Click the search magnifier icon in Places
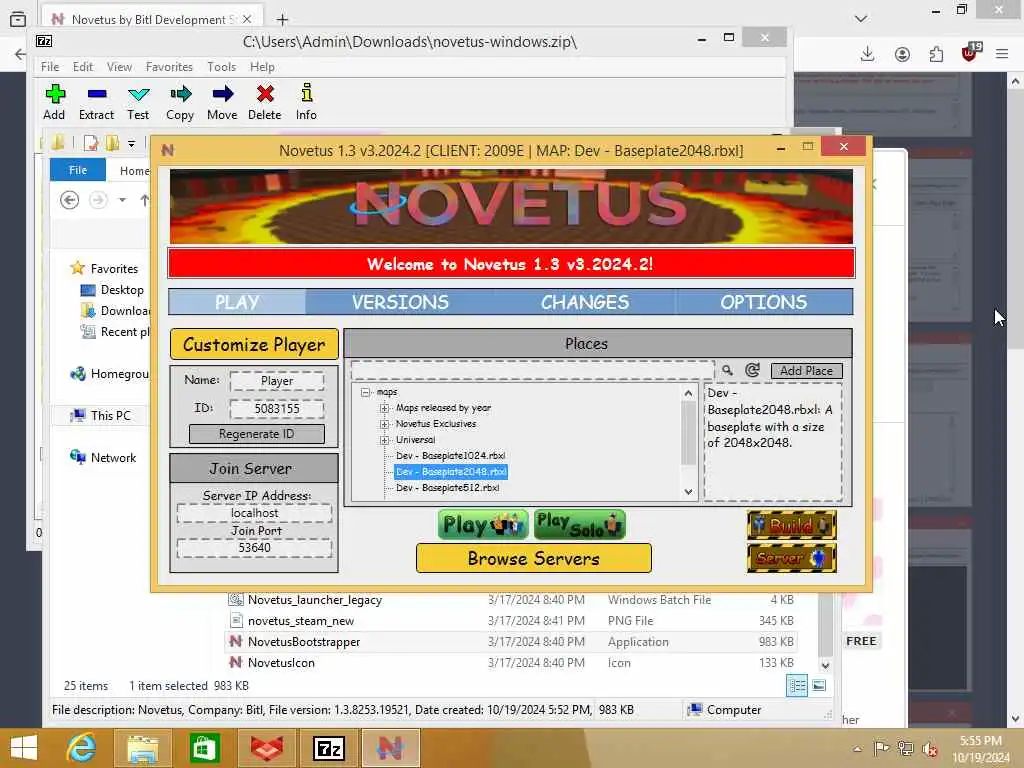The image size is (1024, 768). tap(727, 370)
